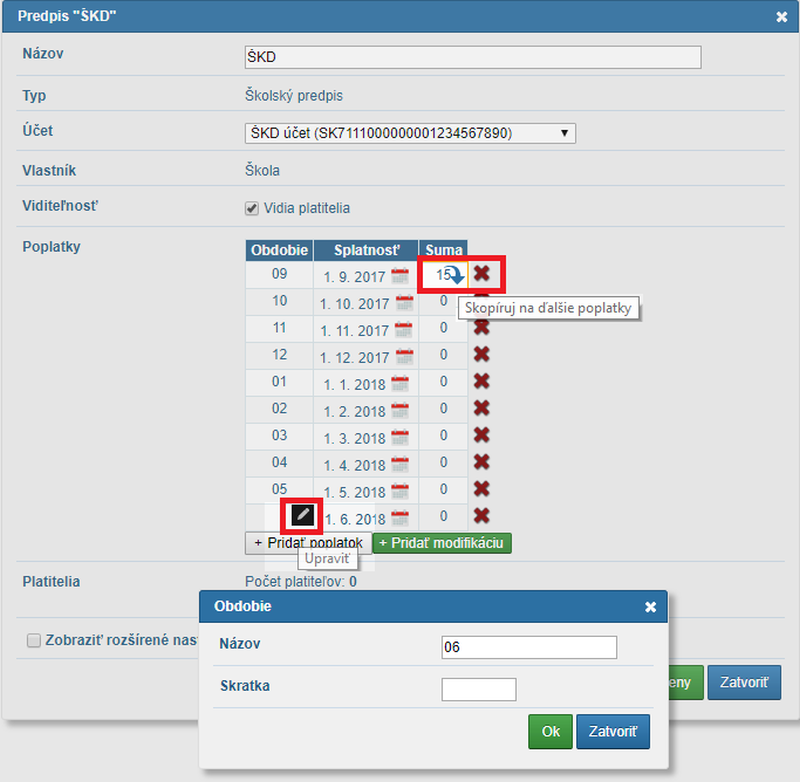Image resolution: width=800 pixels, height=782 pixels.
Task: Click the pencil edit icon for period 06
Action: 303,515
